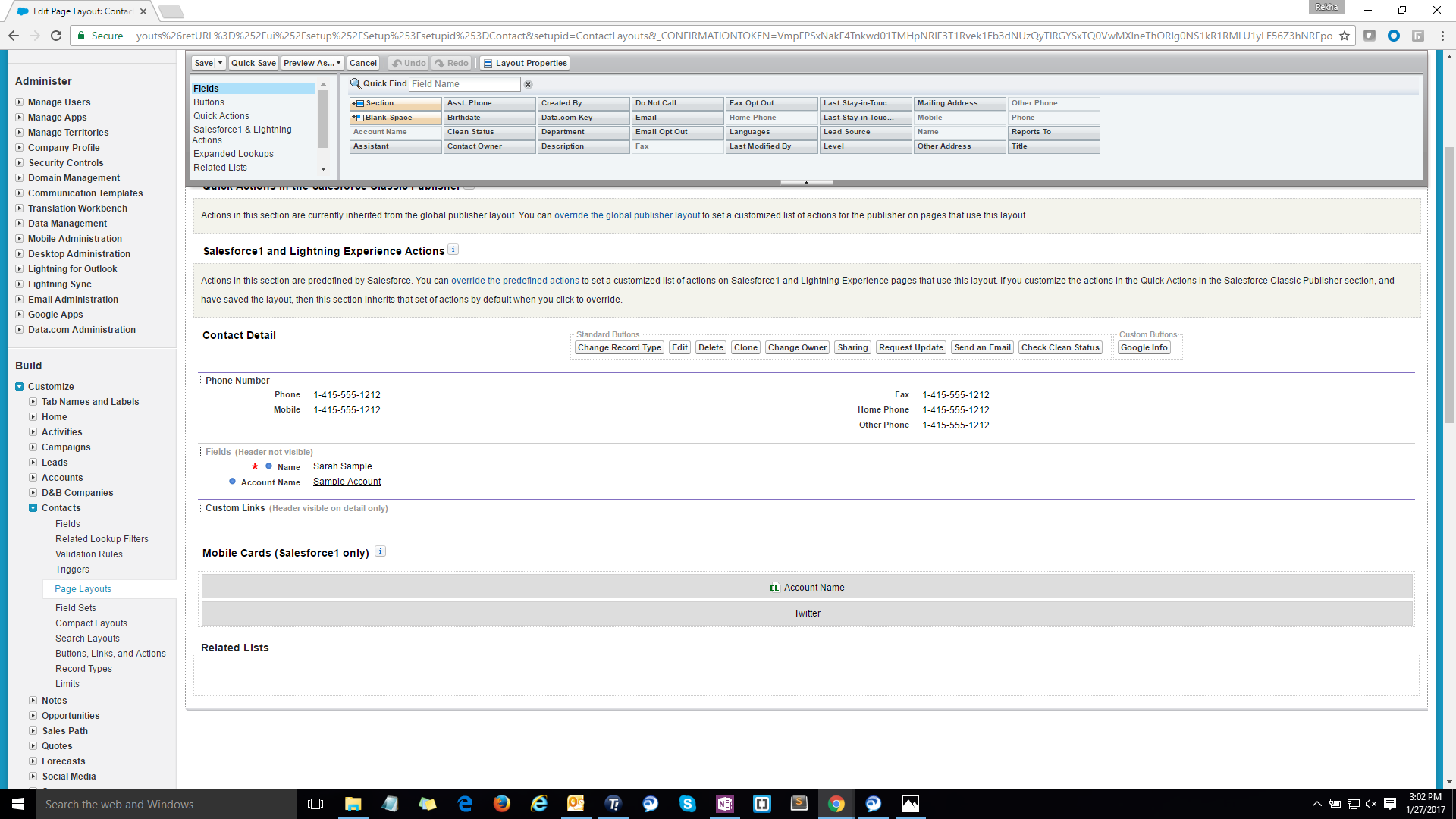This screenshot has width=1456, height=819.
Task: Collapse the Customize section toggle
Action: (x=19, y=387)
